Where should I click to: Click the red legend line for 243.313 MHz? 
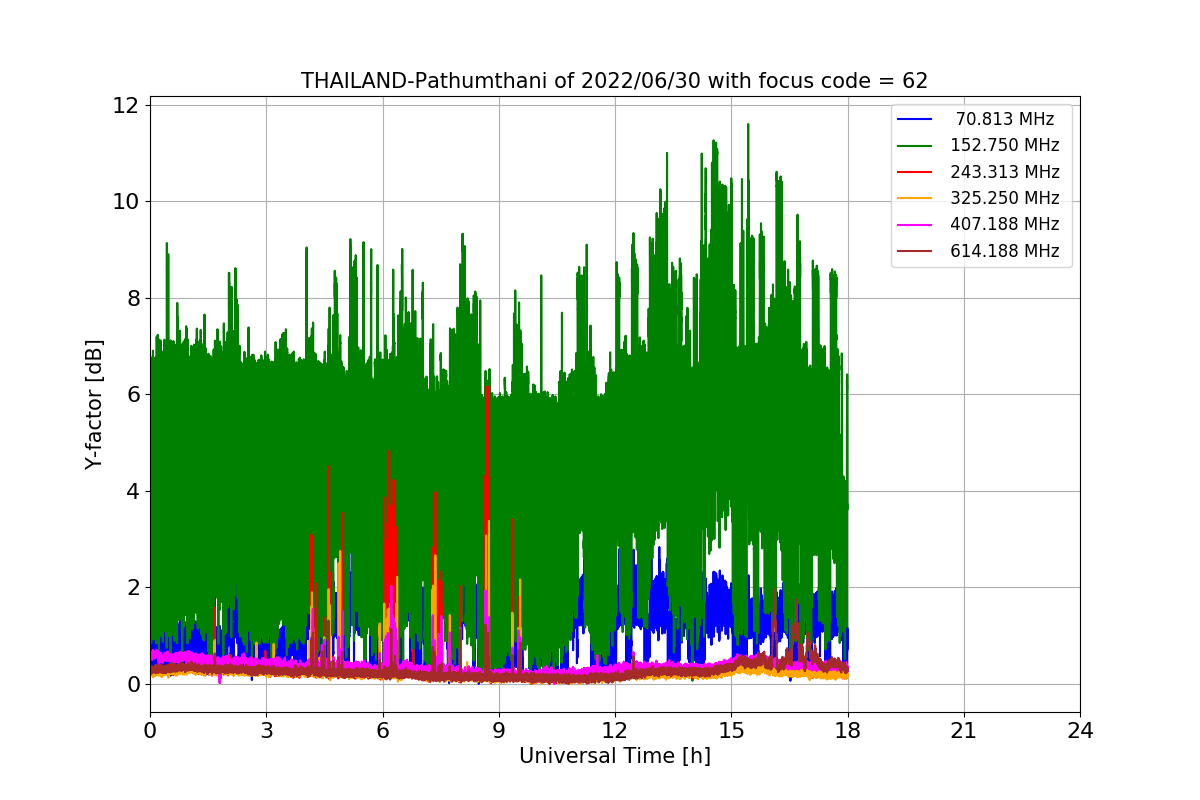[x=915, y=172]
